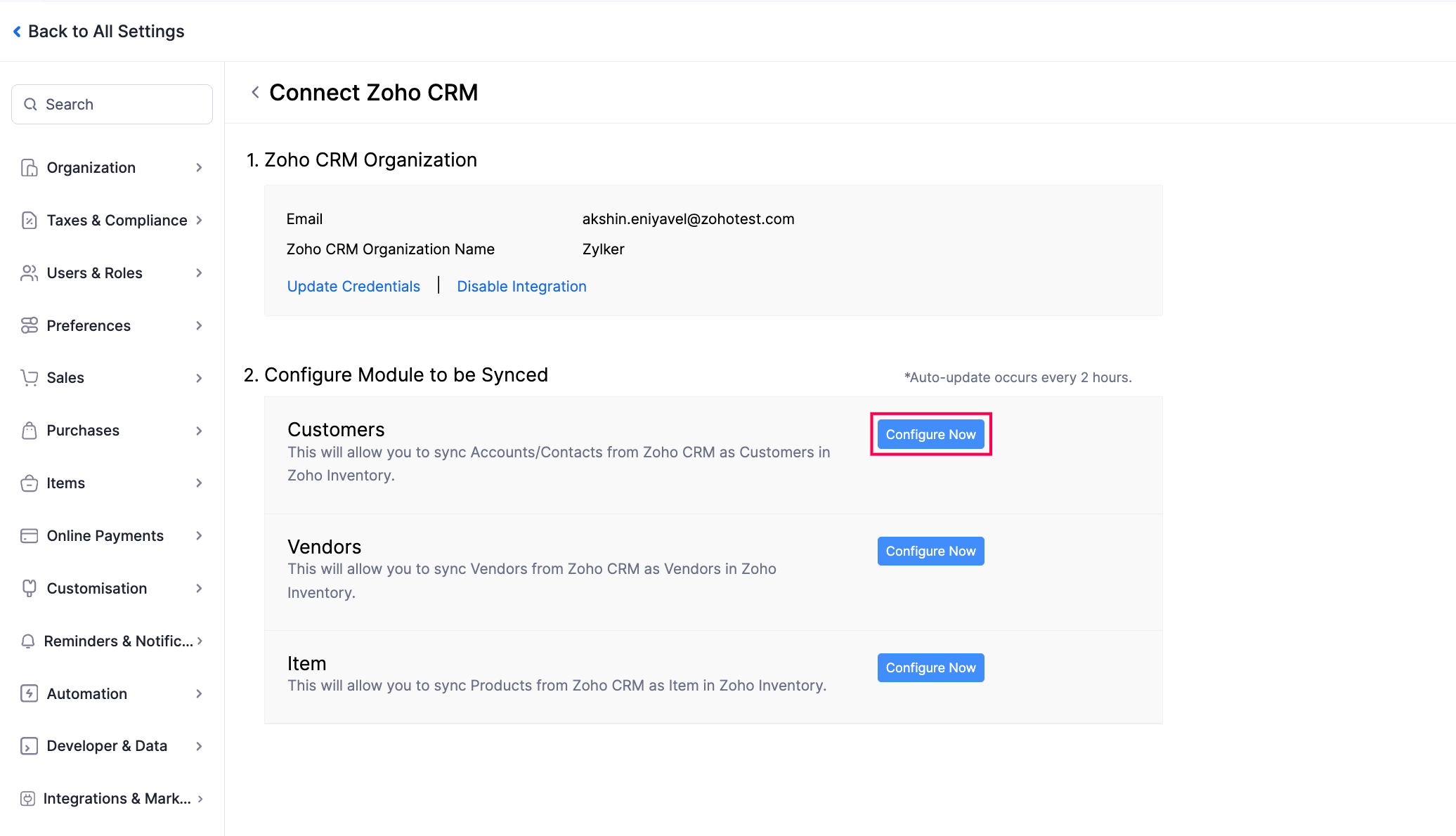The image size is (1456, 836).
Task: Expand the Customisation chevron
Action: 199,589
